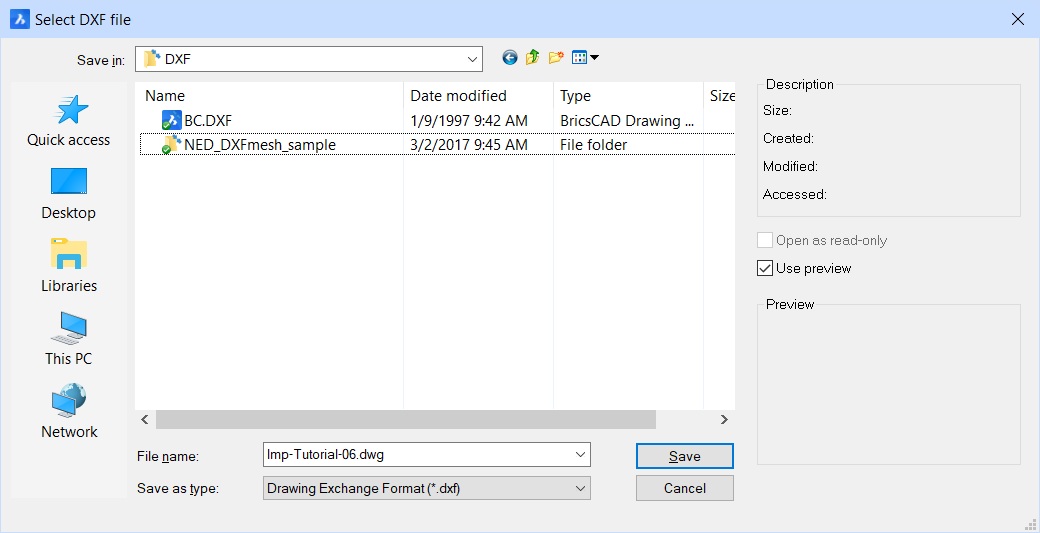This screenshot has height=533, width=1040.
Task: Go to Desktop location
Action: coord(68,194)
